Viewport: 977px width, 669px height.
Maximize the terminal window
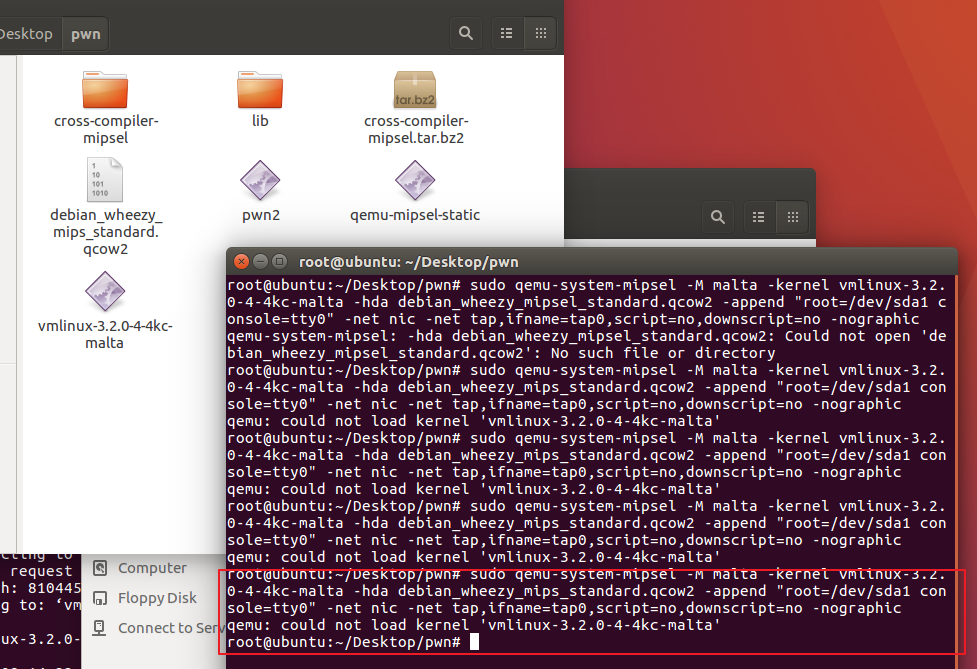(280, 262)
